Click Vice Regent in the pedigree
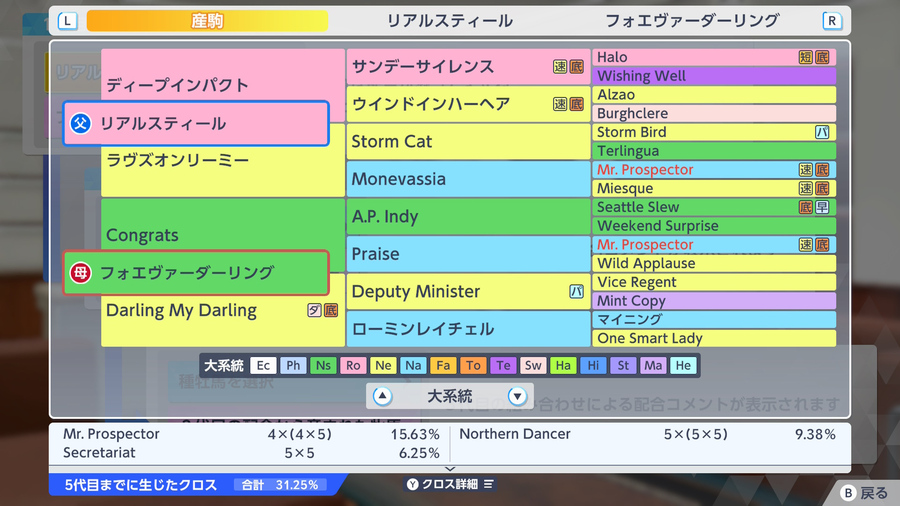The width and height of the screenshot is (900, 506). click(714, 282)
